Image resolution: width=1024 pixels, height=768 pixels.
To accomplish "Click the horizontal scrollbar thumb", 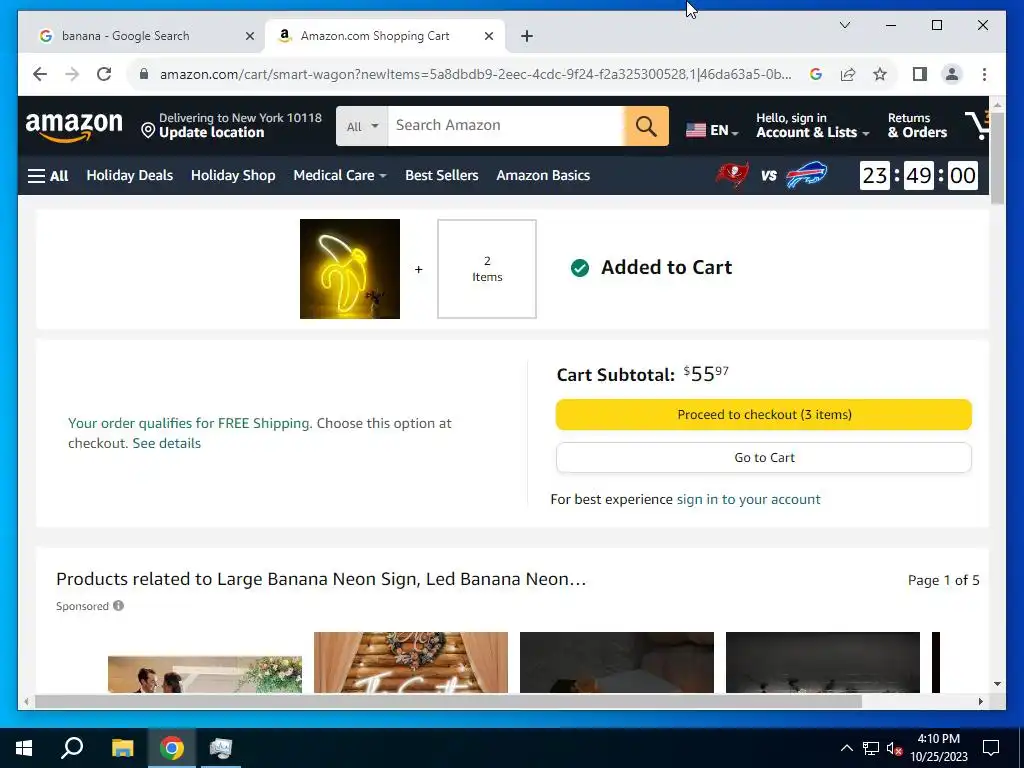I will tap(448, 701).
